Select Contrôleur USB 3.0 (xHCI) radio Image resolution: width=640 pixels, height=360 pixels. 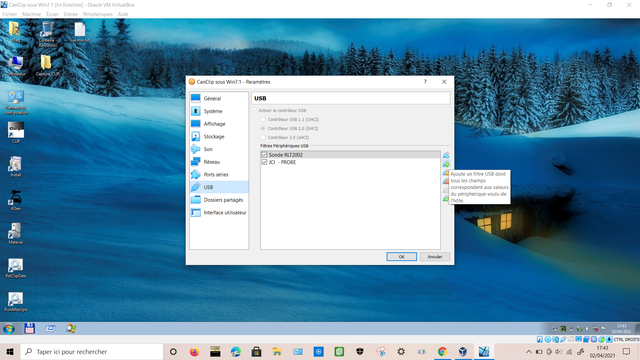click(x=263, y=138)
